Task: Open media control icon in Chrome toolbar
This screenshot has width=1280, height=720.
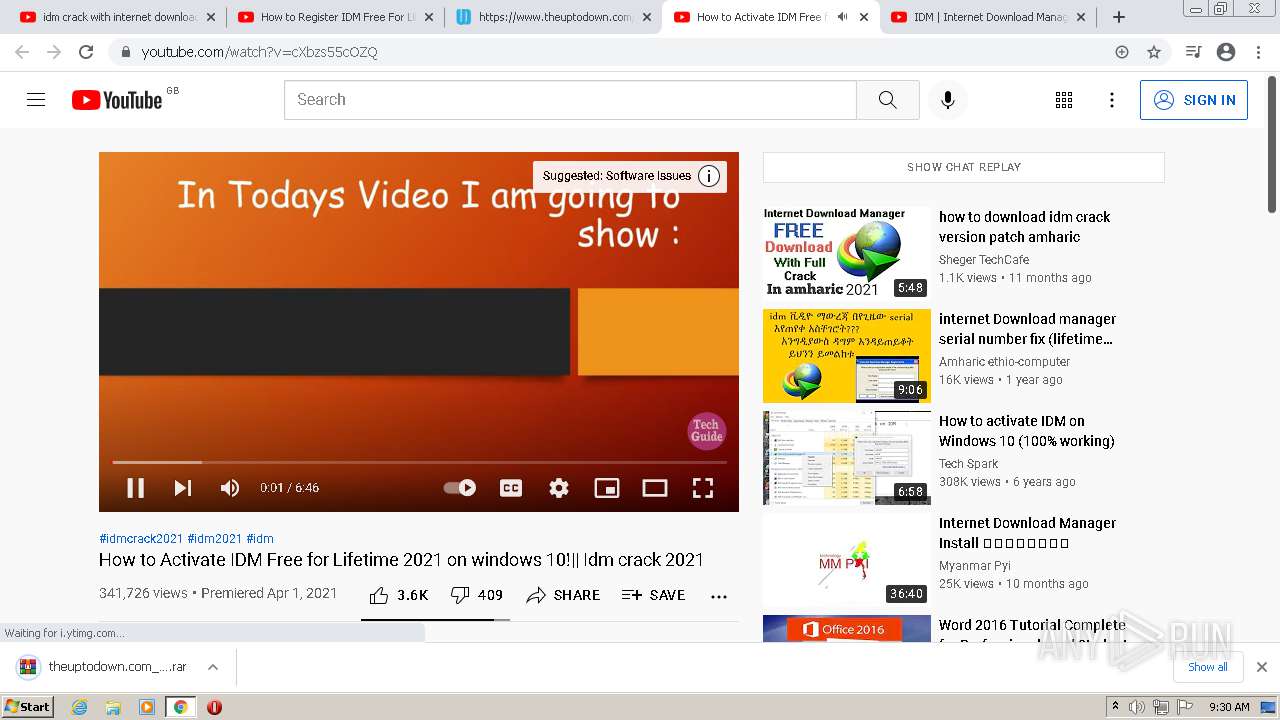Action: (x=1193, y=52)
